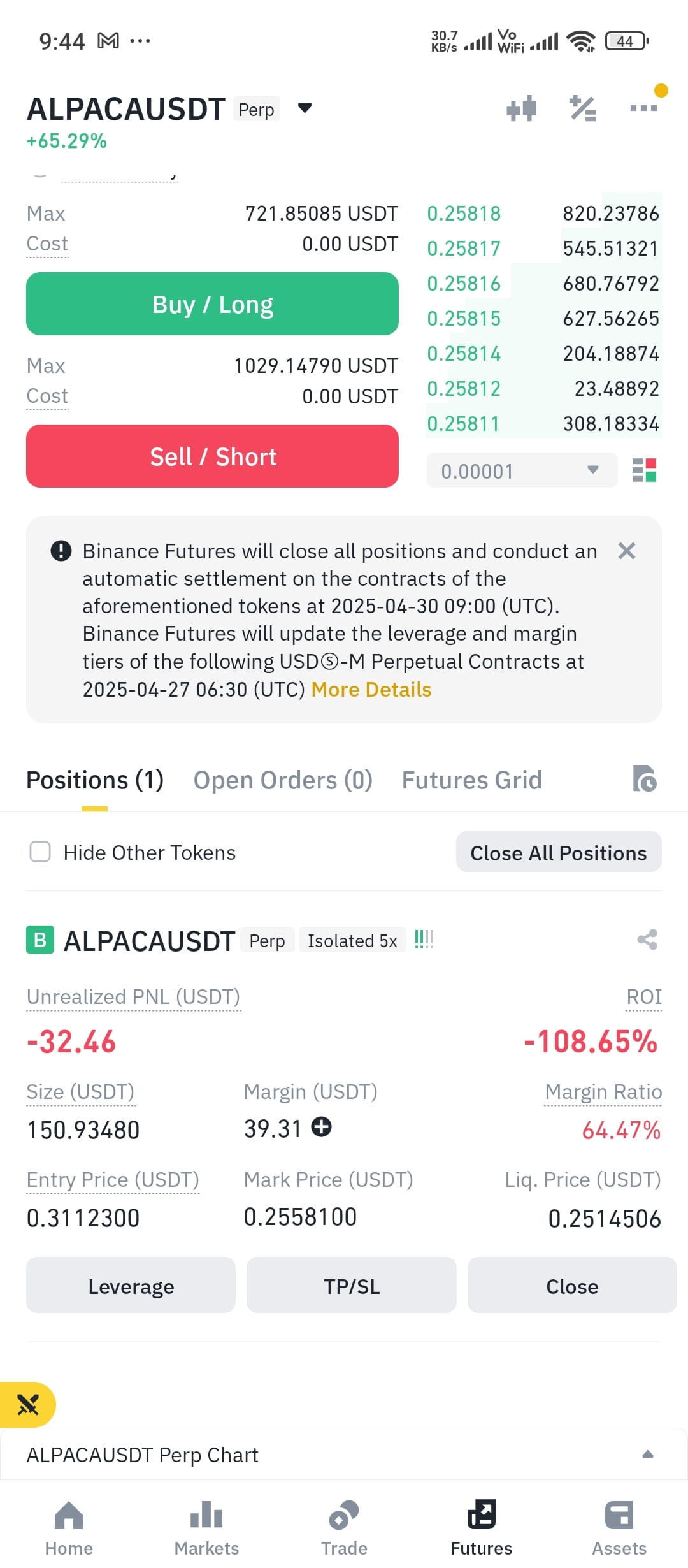Open the More Details link
This screenshot has height=1568, width=688.
pos(371,690)
